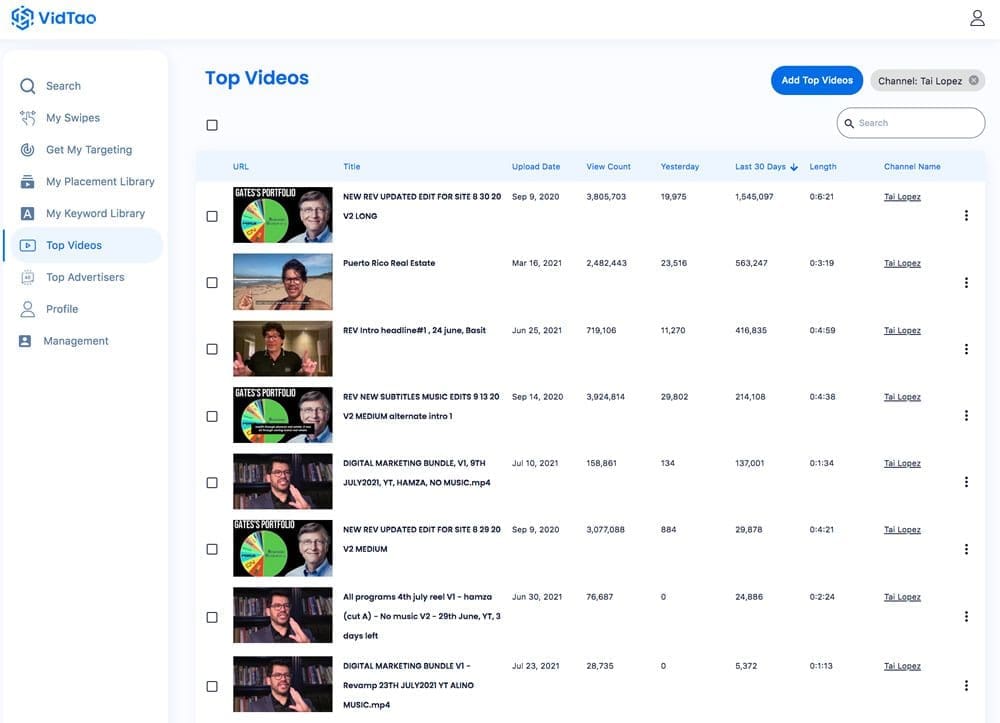
Task: Toggle the select-all checkbox above table
Action: coord(212,125)
